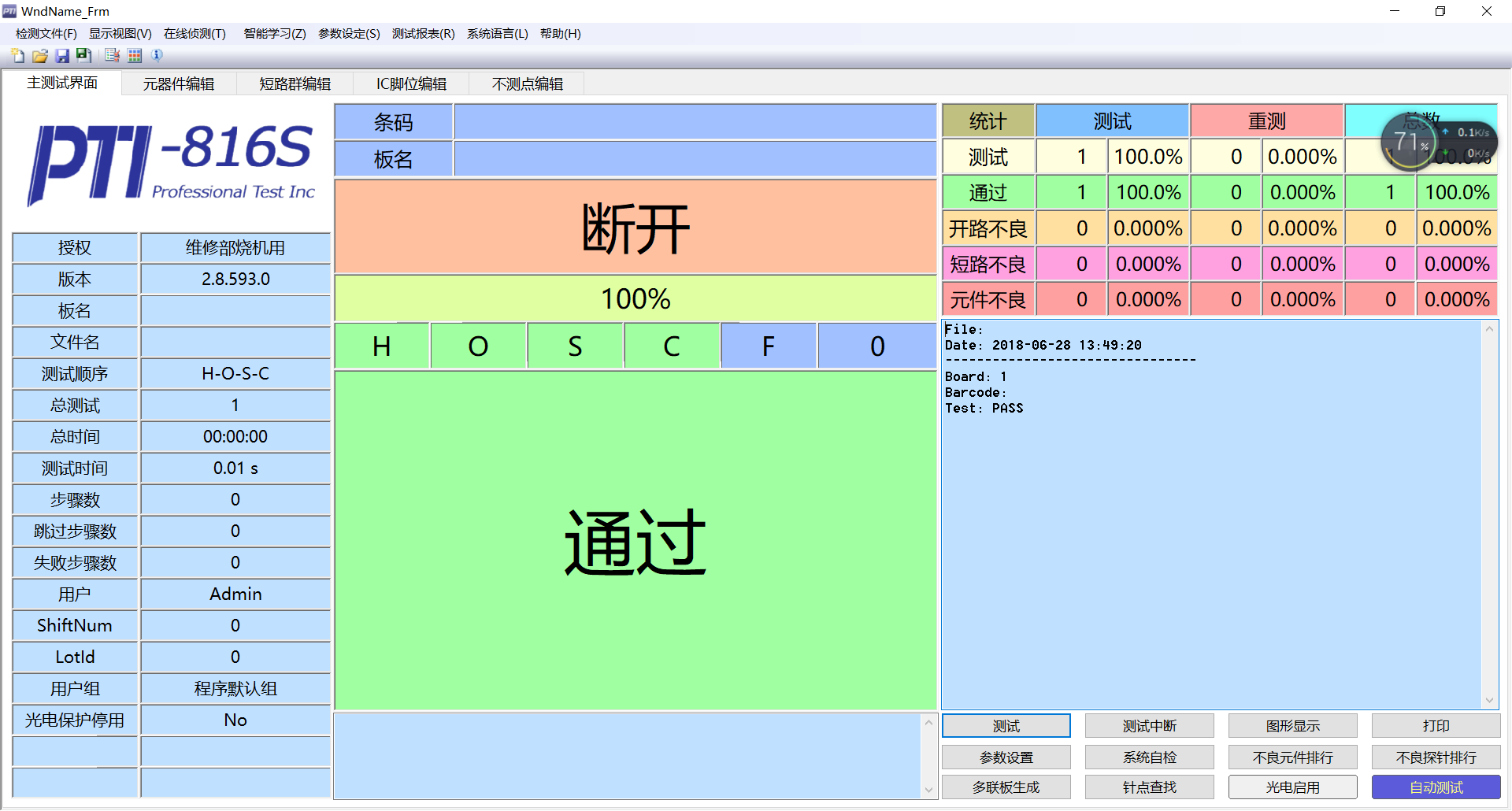This screenshot has width=1512, height=811.
Task: Click the 100% progress bar
Action: click(x=636, y=298)
